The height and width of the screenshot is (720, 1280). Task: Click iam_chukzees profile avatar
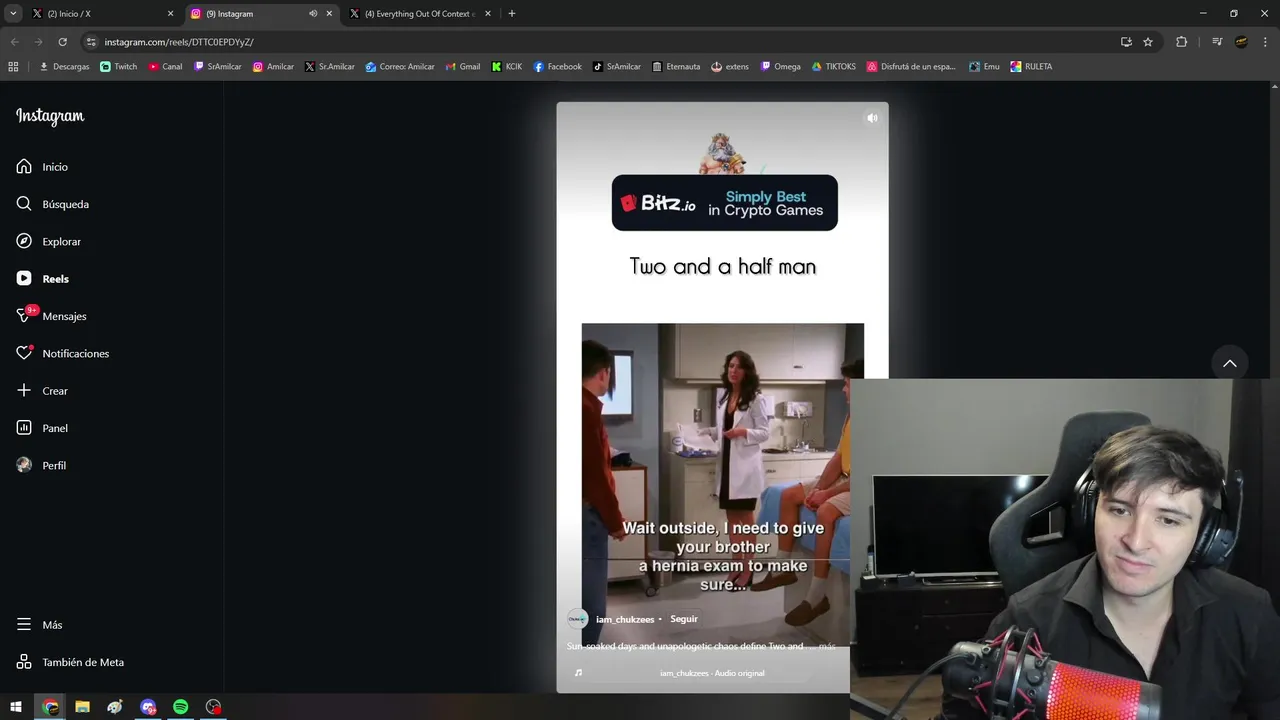coord(577,619)
